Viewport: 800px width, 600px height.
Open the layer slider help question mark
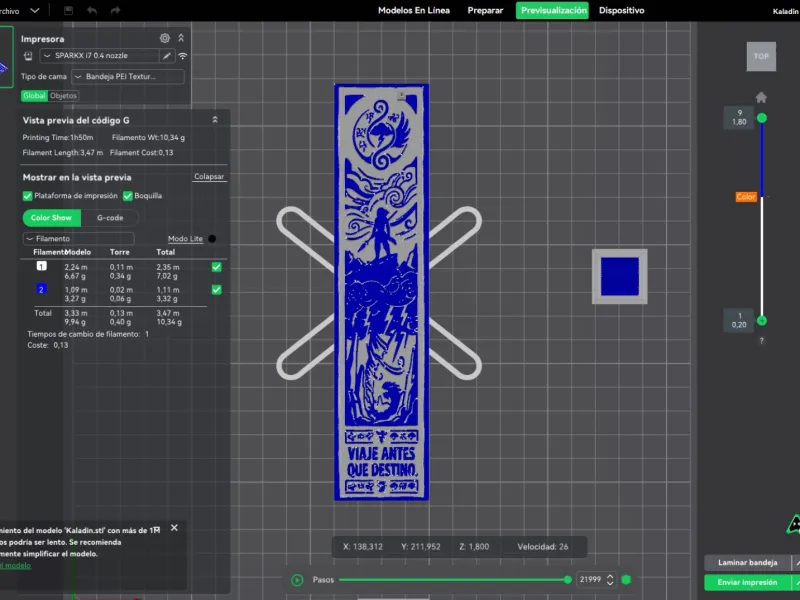click(761, 340)
